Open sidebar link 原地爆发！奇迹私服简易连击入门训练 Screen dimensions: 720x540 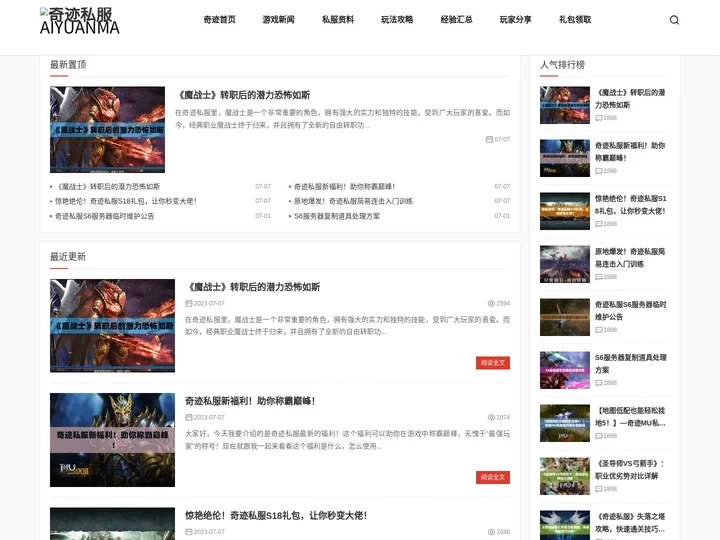pos(630,258)
